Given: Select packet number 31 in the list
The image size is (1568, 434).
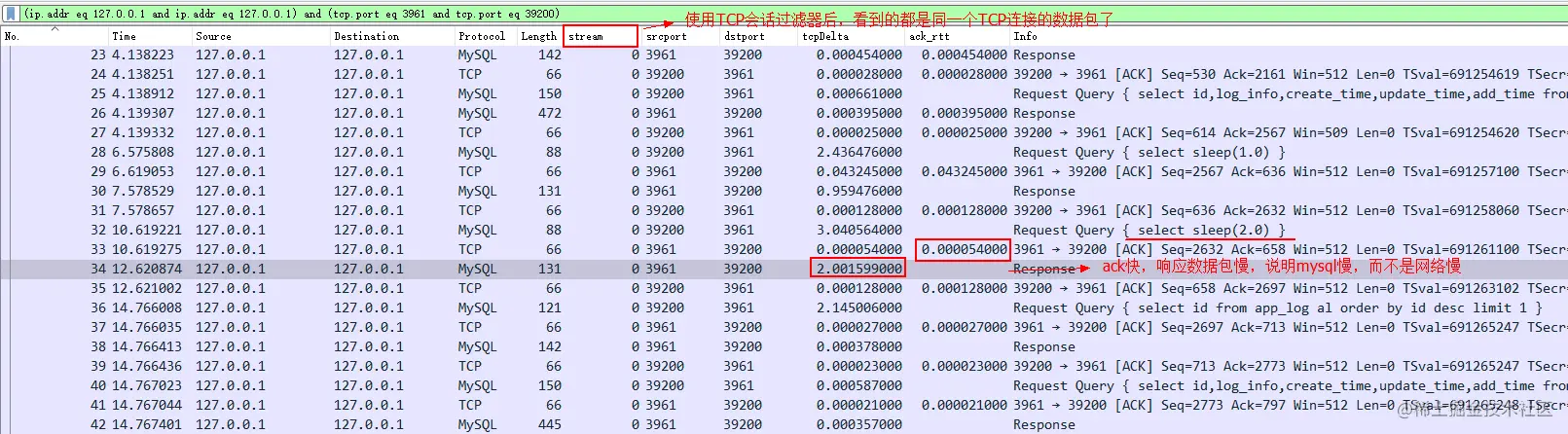Looking at the screenshot, I should (x=784, y=210).
